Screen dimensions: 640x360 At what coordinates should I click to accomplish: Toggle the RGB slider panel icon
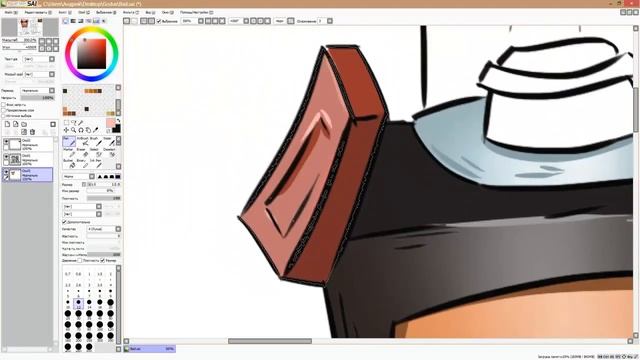point(73,21)
